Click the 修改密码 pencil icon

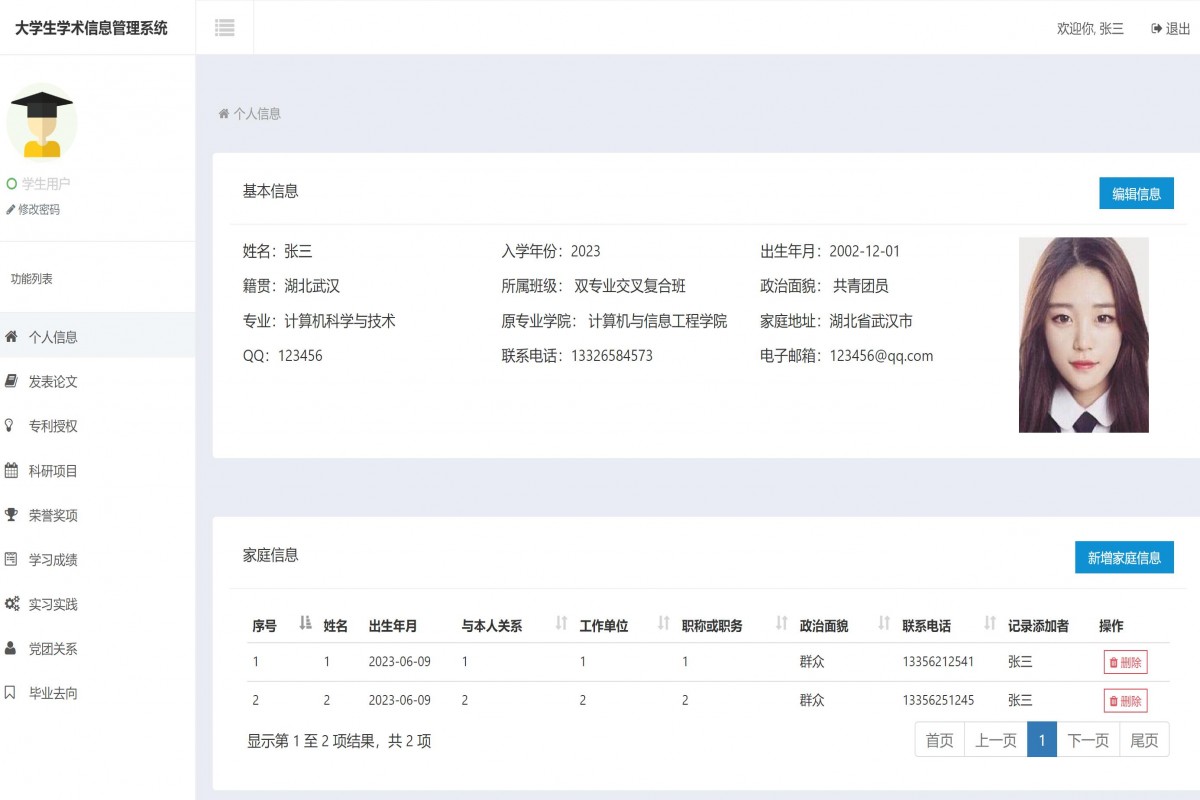[x=12, y=209]
